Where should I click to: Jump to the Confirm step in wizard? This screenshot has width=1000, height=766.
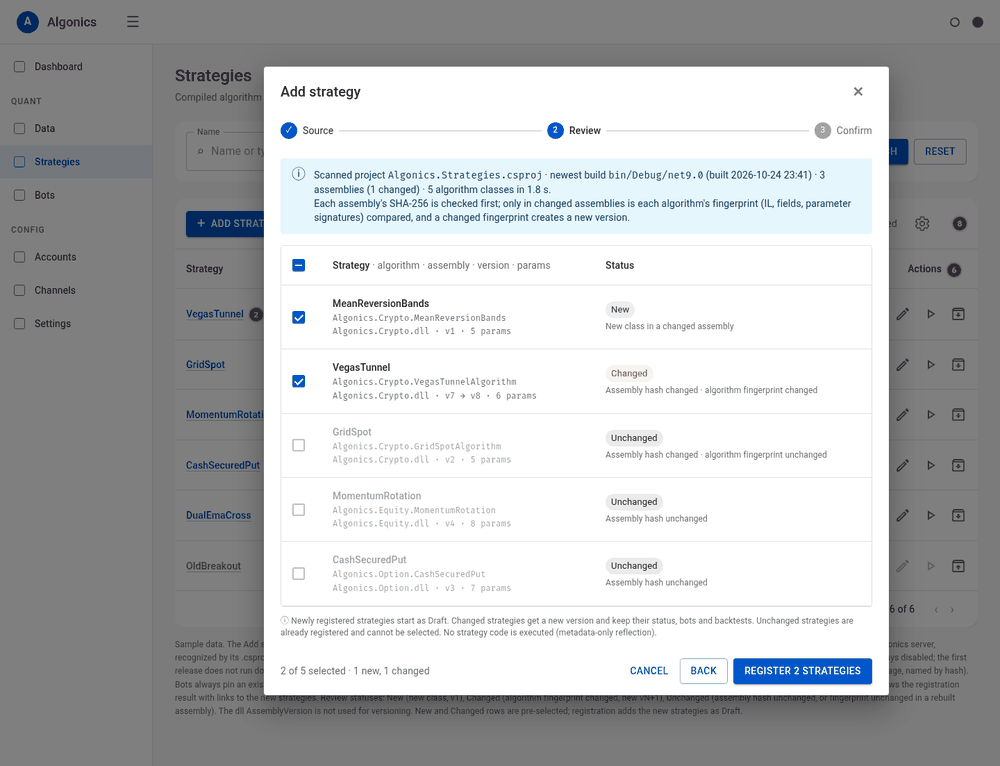[x=843, y=130]
